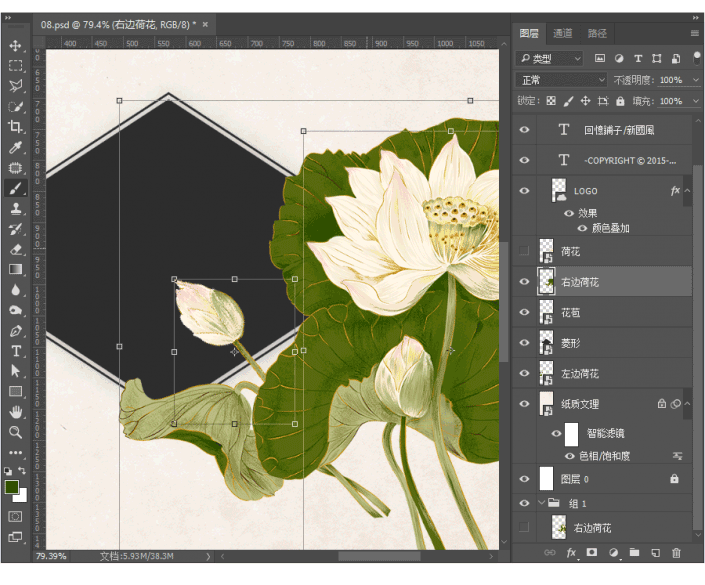
Task: Hide the COPYRIGHT text layer
Action: pos(524,160)
